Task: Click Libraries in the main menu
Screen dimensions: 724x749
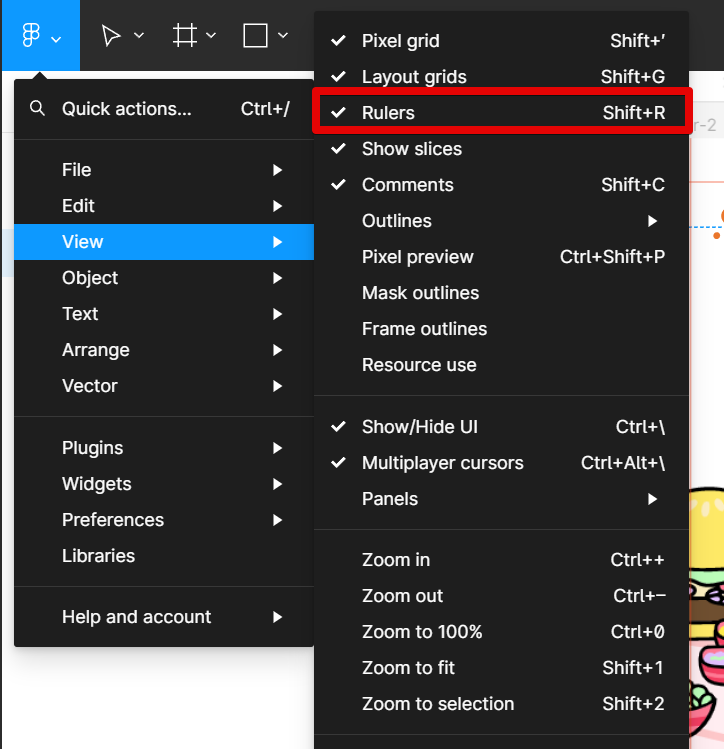Action: pos(98,556)
